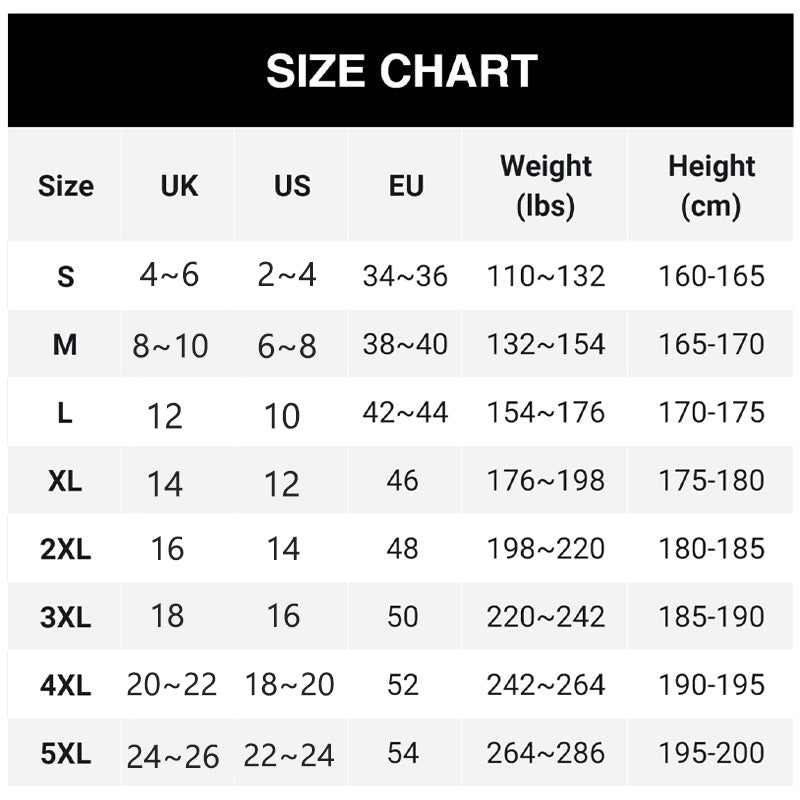Viewport: 800px width, 800px height.
Task: Click the 38~40 EU size cell
Action: [x=405, y=344]
